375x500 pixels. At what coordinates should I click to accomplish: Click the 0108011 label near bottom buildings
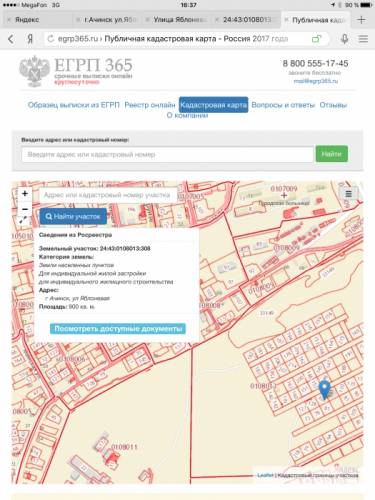click(x=124, y=447)
